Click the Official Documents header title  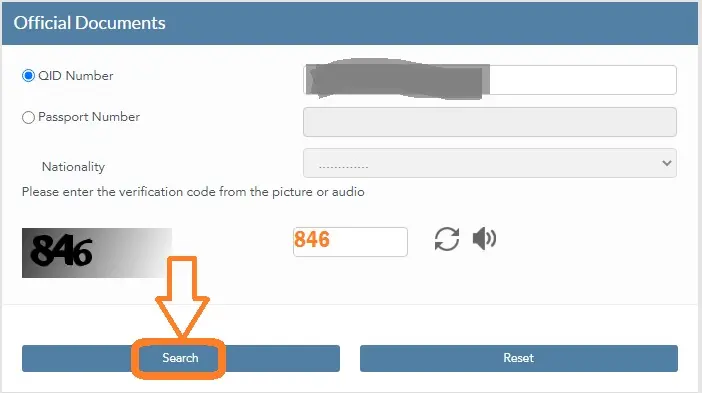pyautogui.click(x=90, y=23)
